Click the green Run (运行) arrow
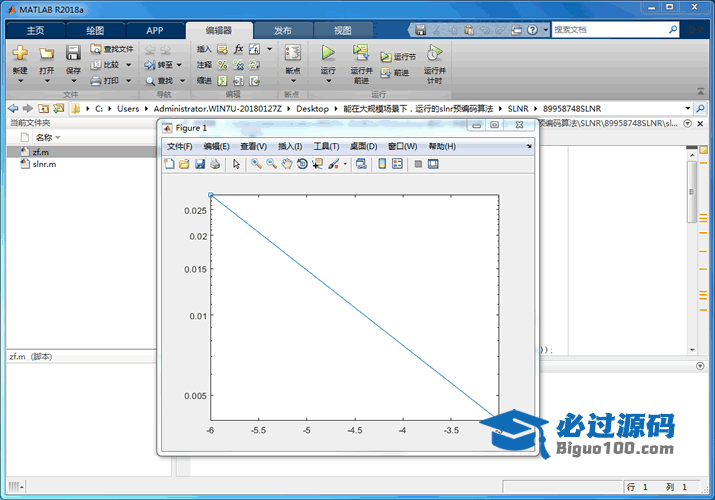 tap(328, 52)
